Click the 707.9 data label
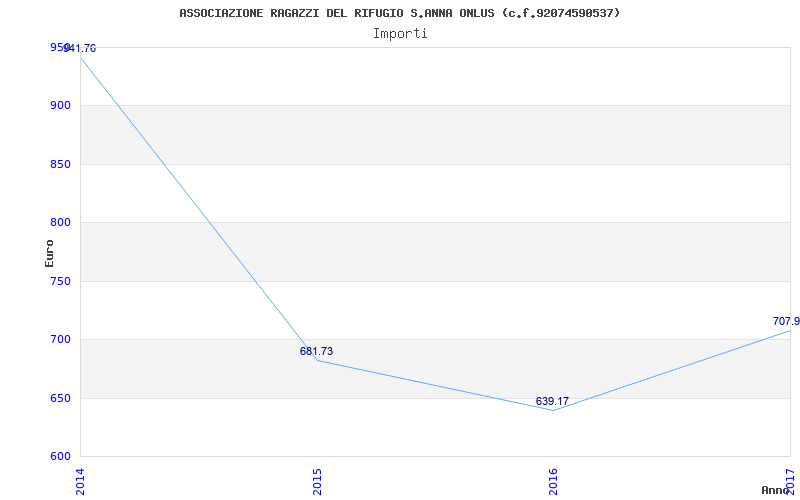800x500 pixels. 786,321
